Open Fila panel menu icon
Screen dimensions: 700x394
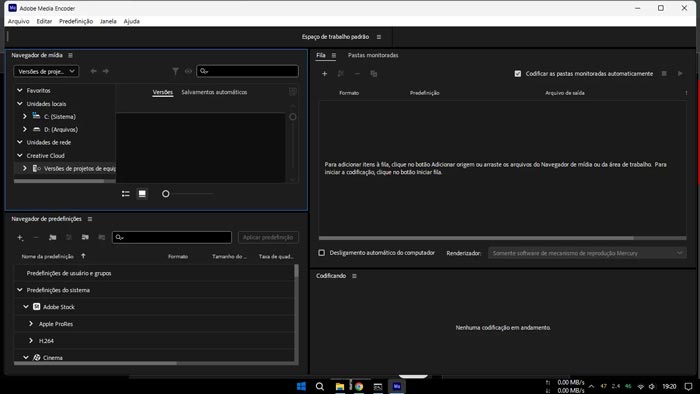click(333, 55)
